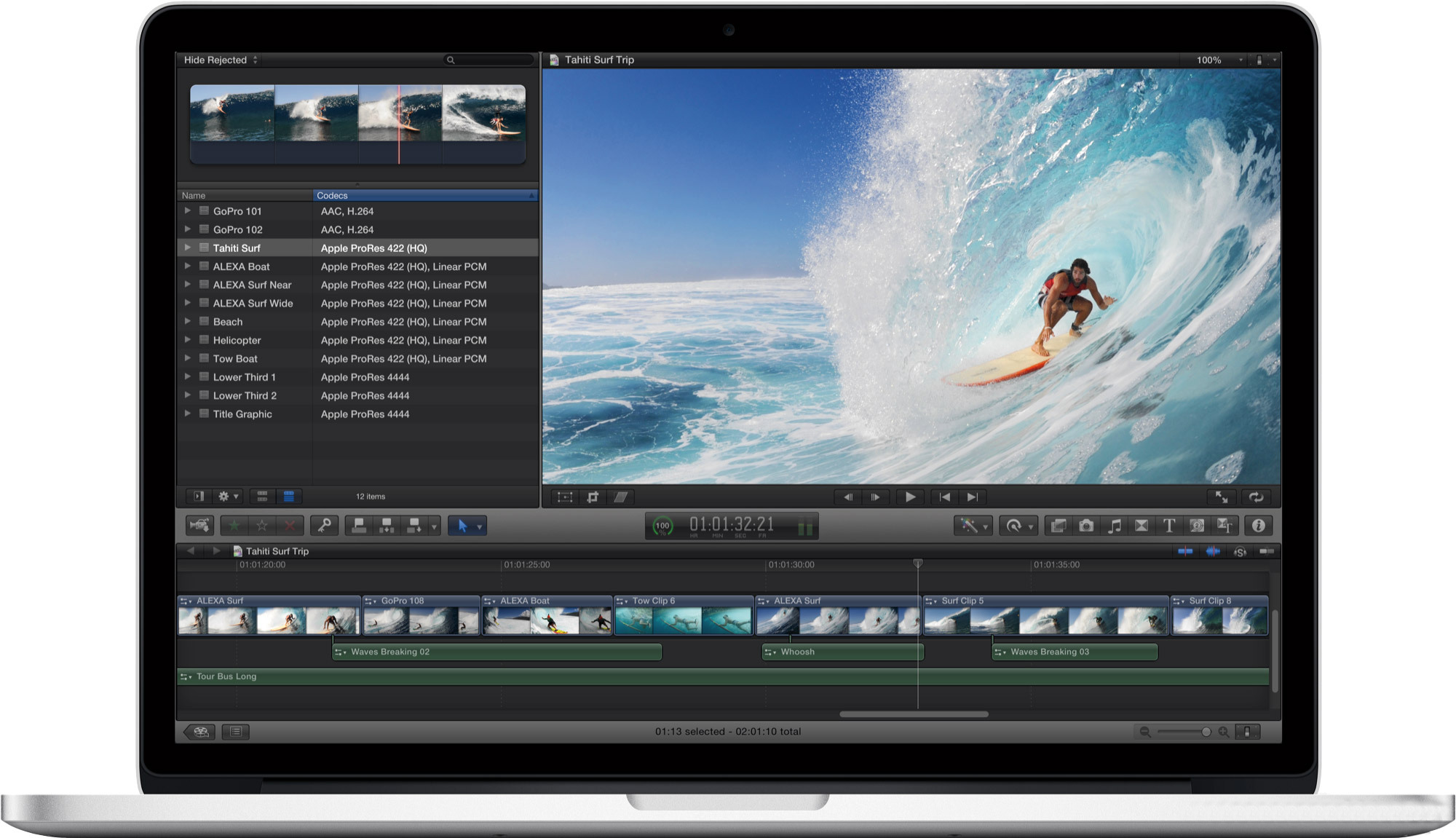1456x838 pixels.
Task: Toggle viewer loop playback button
Action: (1256, 497)
